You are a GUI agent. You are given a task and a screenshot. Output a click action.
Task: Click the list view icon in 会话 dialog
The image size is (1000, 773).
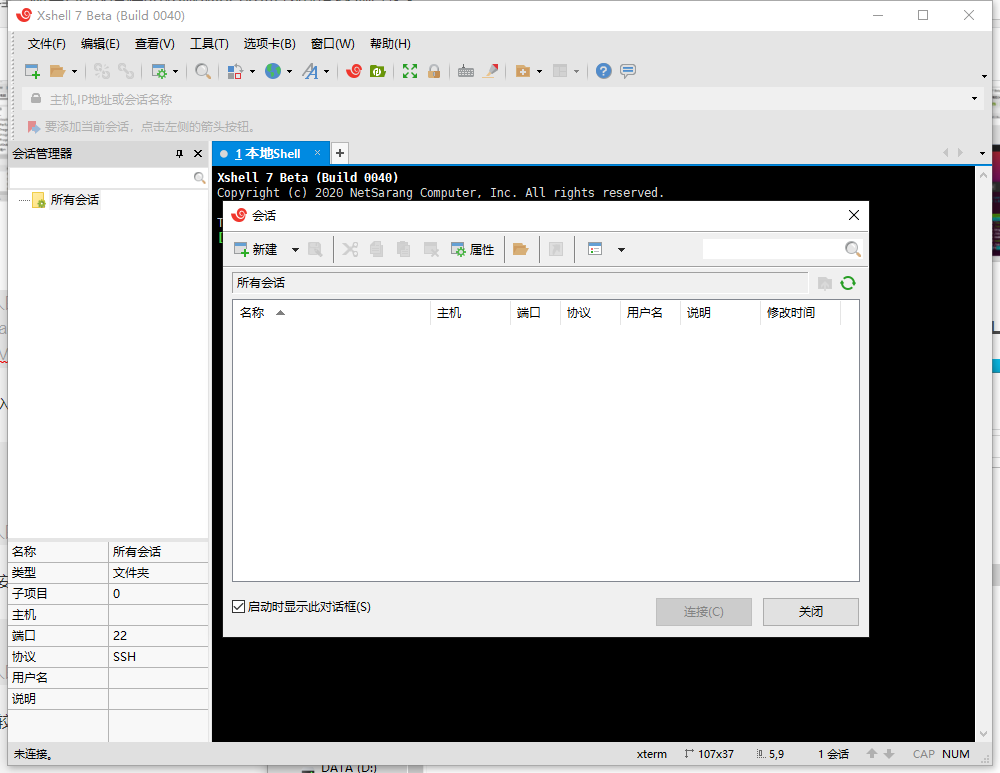(595, 249)
